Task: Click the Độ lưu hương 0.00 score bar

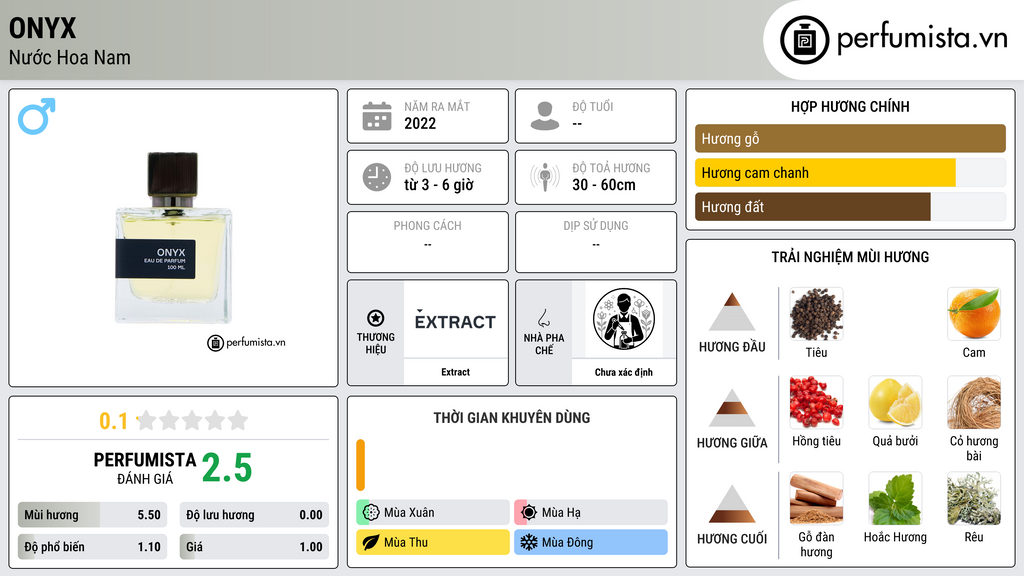Action: point(254,515)
